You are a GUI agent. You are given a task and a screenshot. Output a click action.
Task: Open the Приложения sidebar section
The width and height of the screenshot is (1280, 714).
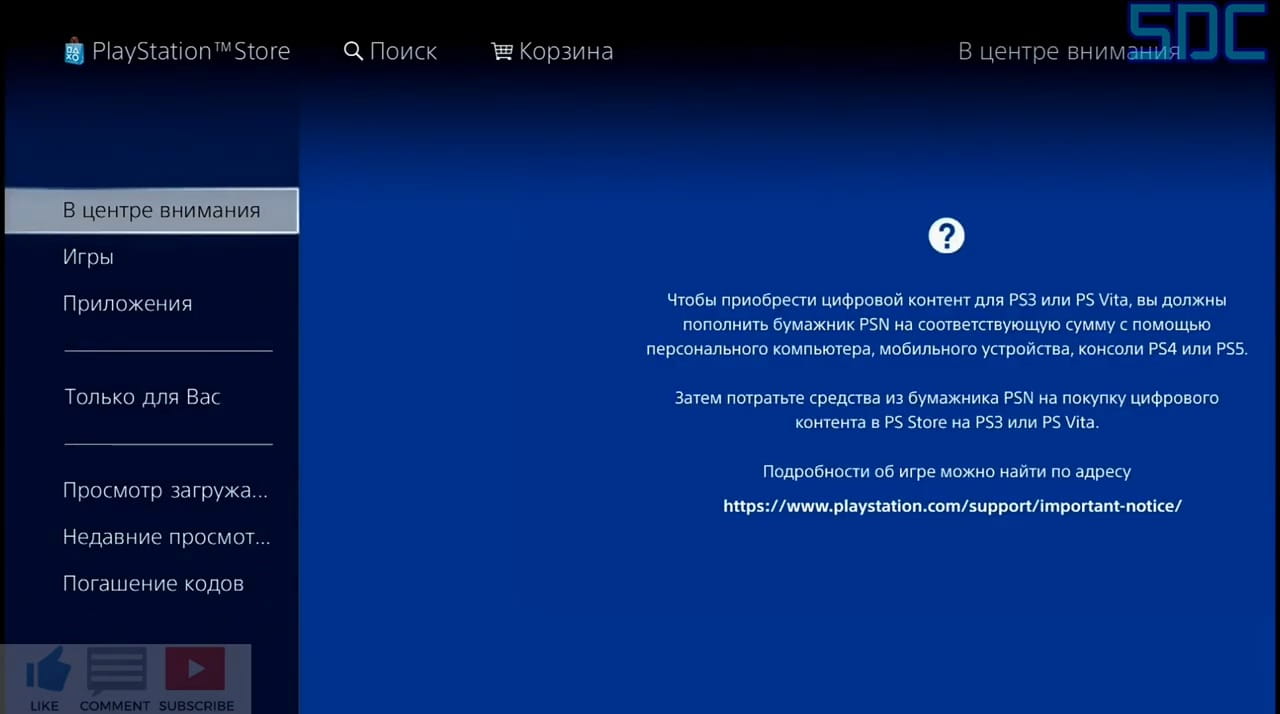(x=127, y=303)
